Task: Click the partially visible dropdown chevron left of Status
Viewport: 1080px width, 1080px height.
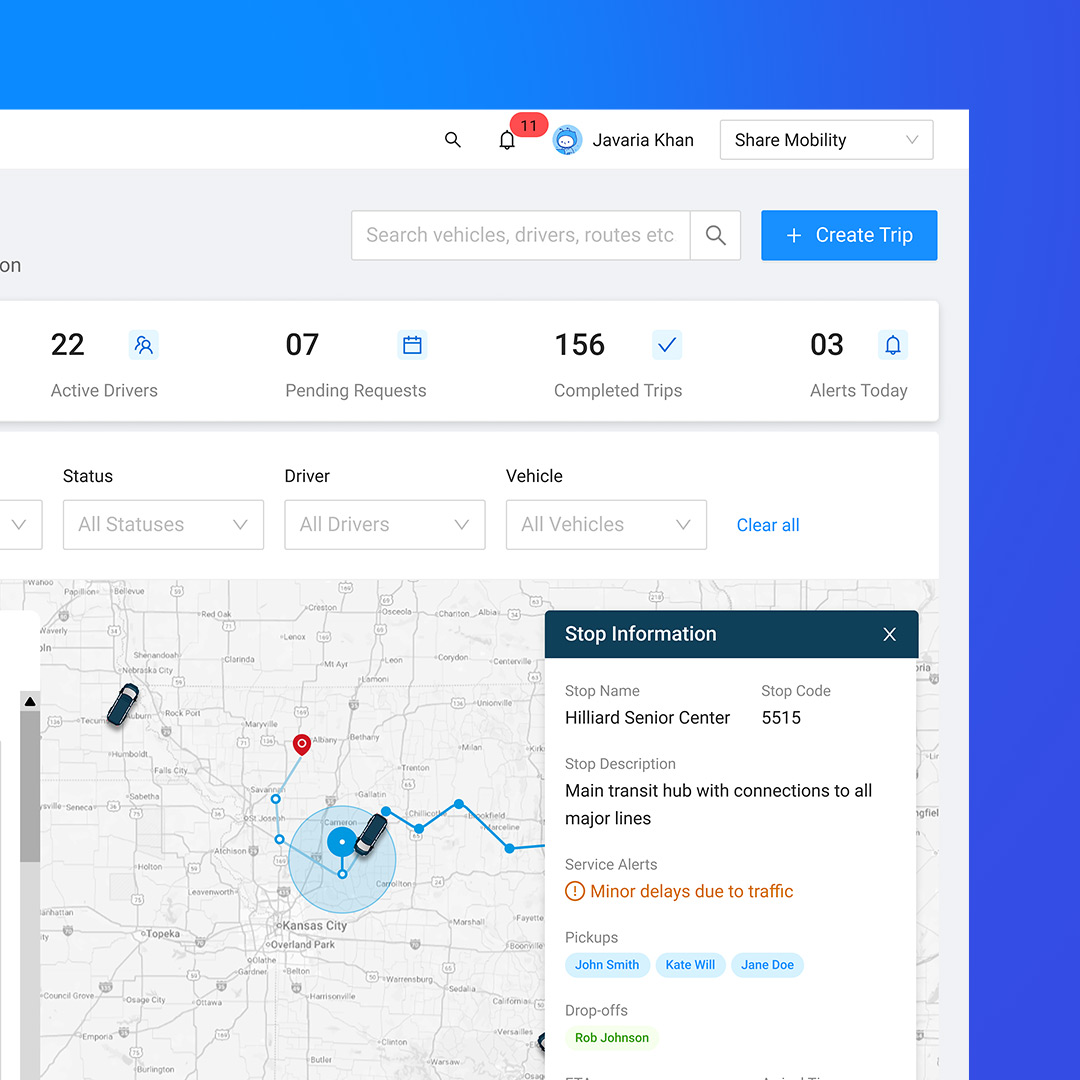Action: [x=19, y=525]
